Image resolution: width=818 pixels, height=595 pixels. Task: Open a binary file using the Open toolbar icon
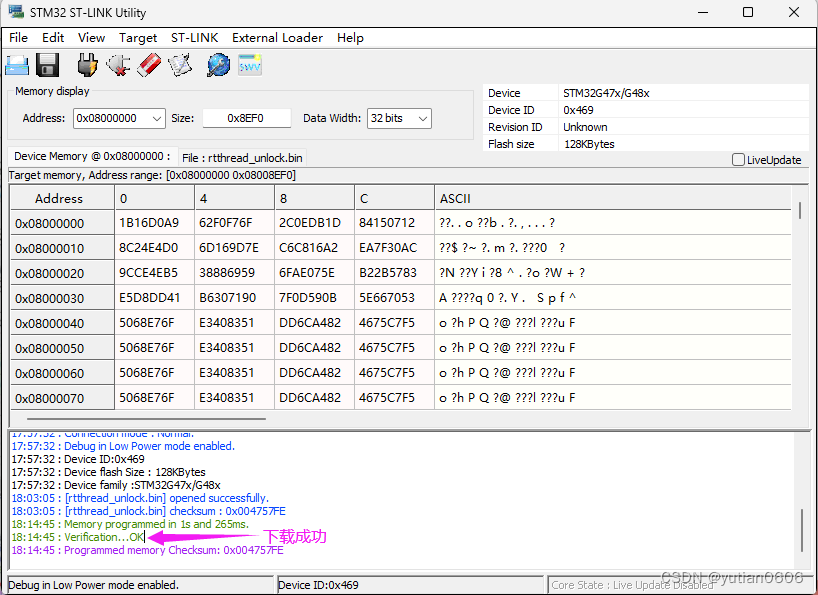point(16,64)
